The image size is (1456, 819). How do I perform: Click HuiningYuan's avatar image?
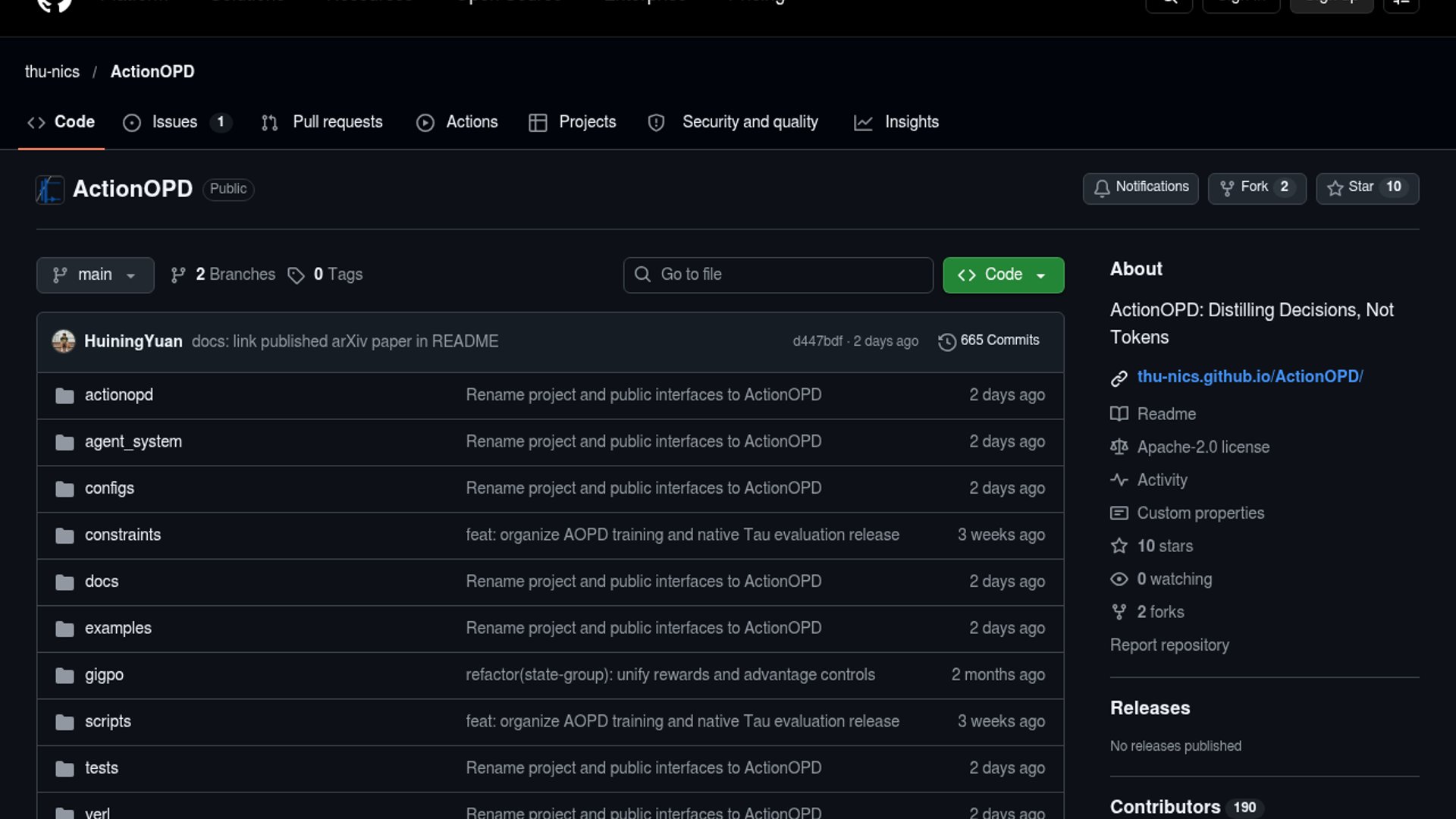[x=64, y=341]
